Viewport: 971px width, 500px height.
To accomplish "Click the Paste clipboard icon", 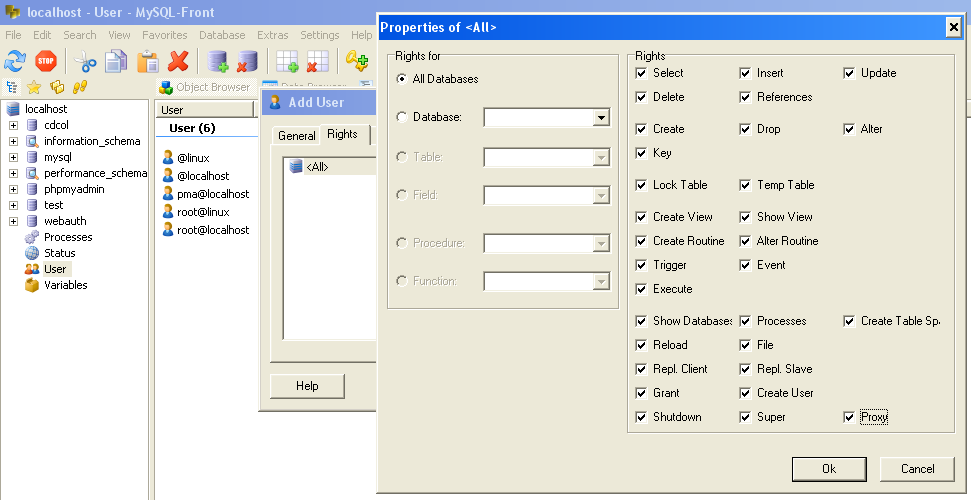I will (x=148, y=61).
